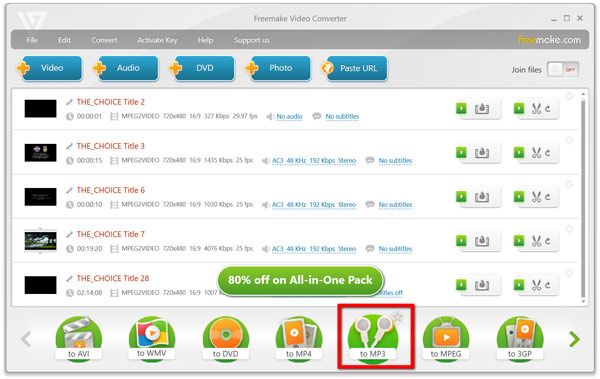Open slideshow preview for Title 3
The width and height of the screenshot is (600, 379).
[x=478, y=153]
